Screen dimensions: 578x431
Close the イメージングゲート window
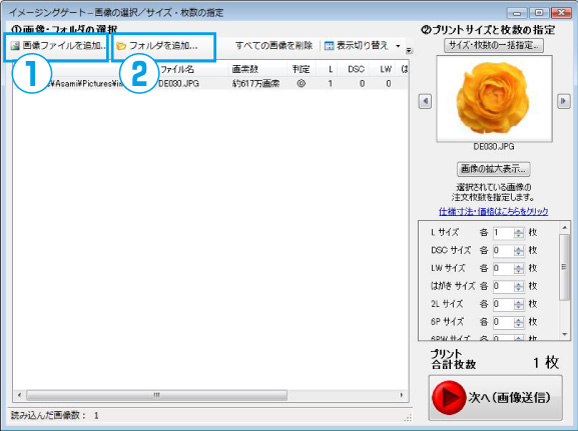561,13
